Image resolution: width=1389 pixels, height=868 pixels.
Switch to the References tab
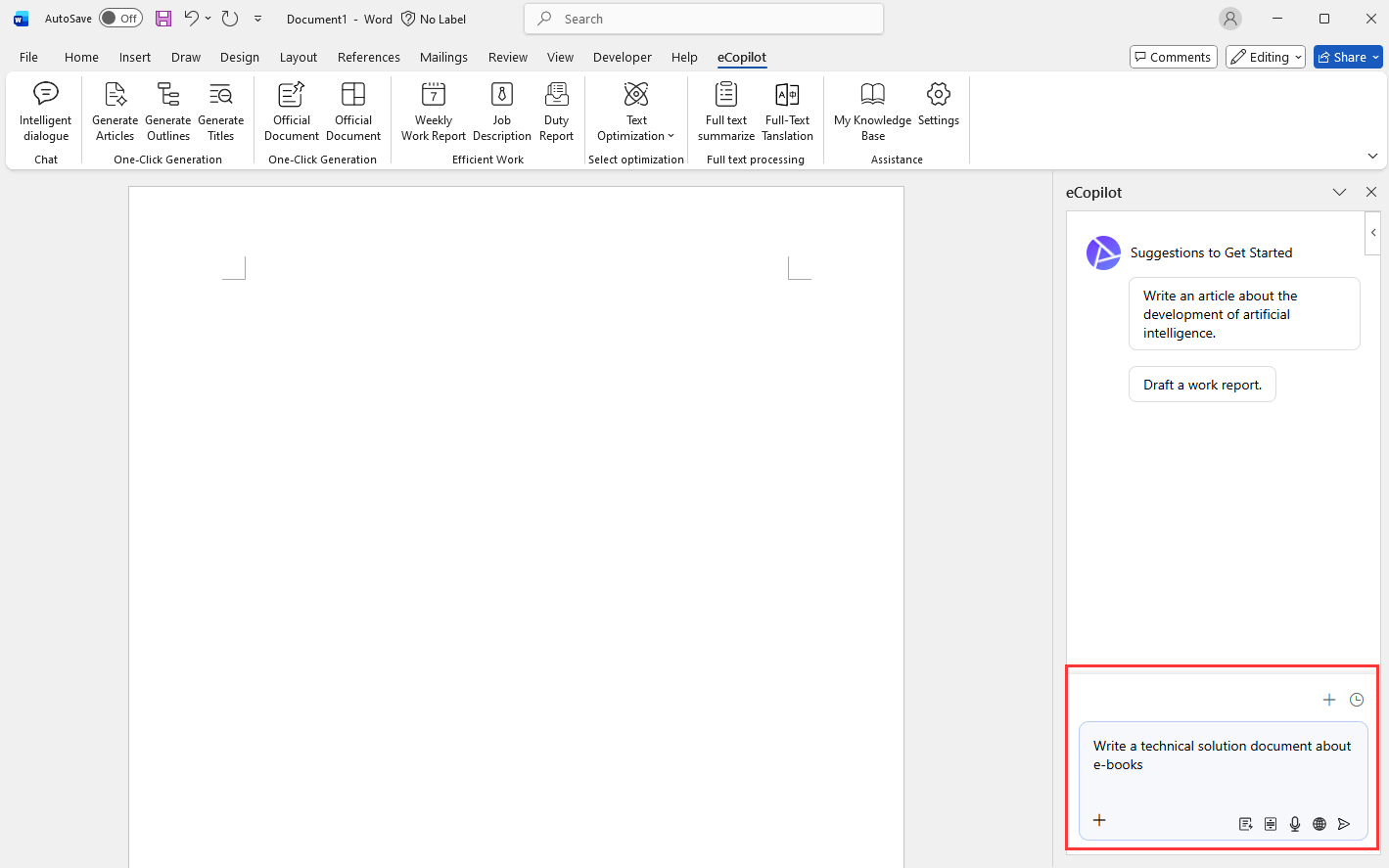click(368, 57)
